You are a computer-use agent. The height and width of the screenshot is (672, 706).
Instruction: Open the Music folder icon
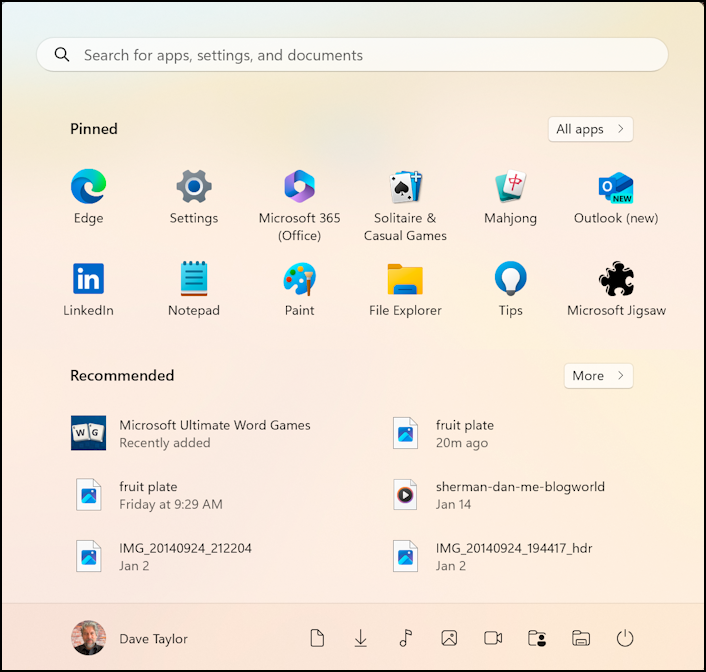405,638
